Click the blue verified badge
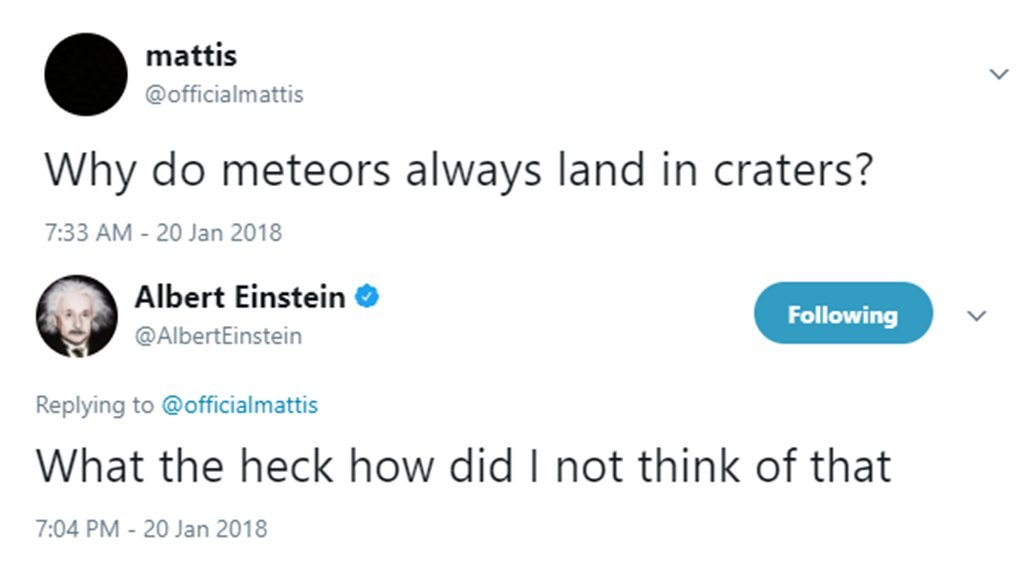 367,296
